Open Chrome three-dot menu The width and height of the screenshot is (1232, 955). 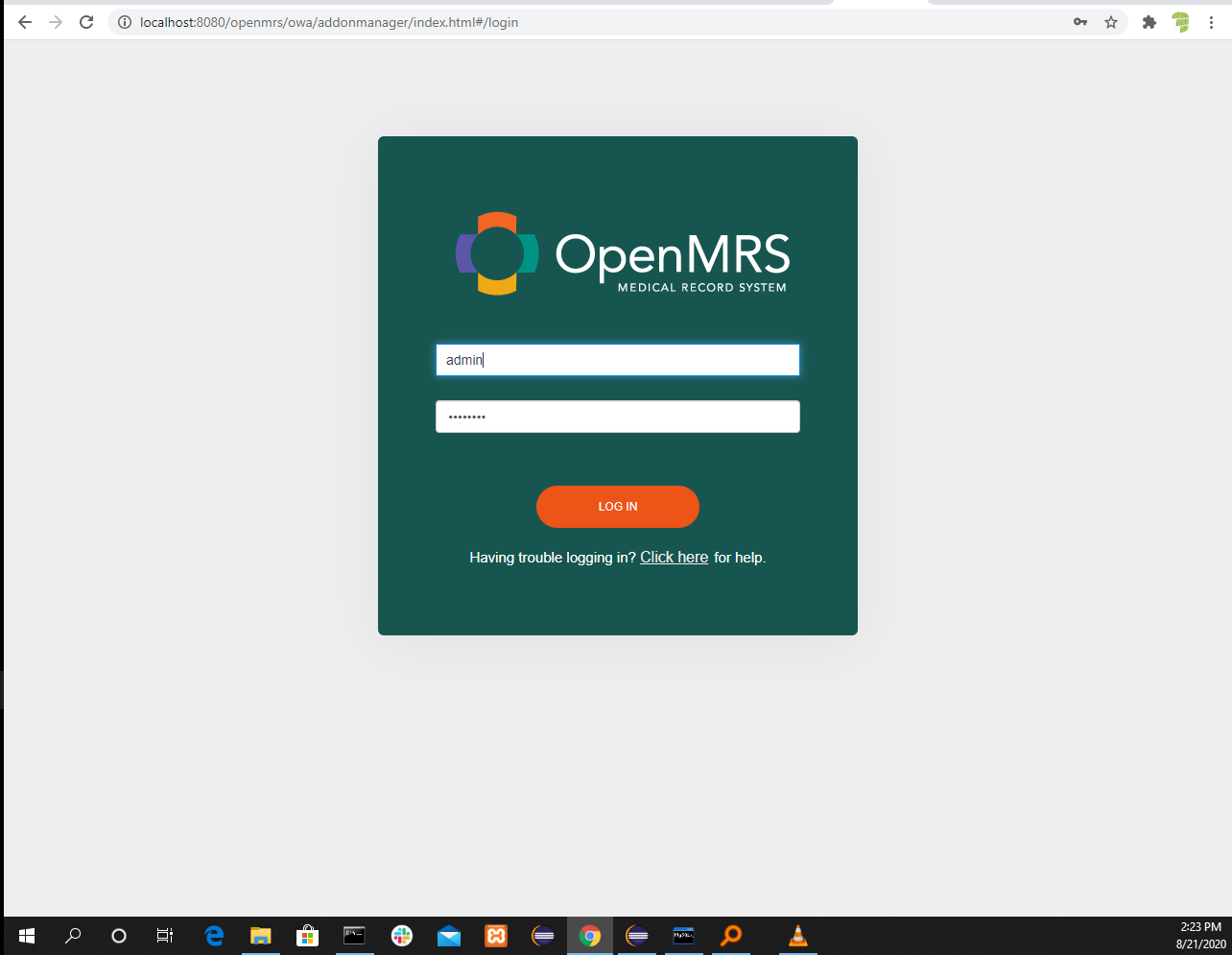(x=1211, y=22)
